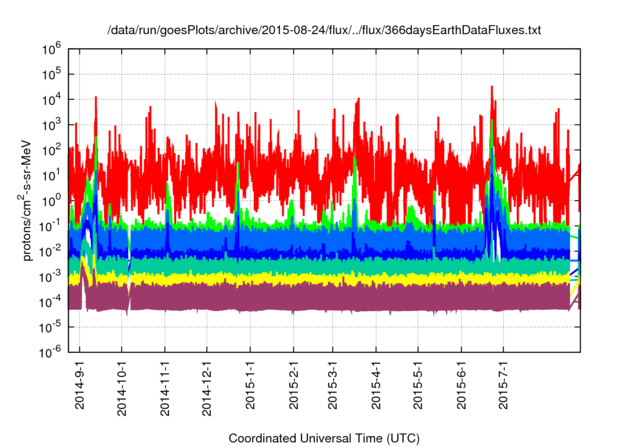This screenshot has height=448, width=640.
Task: Select the 2014-9-1 x-axis date label
Action: click(80, 381)
